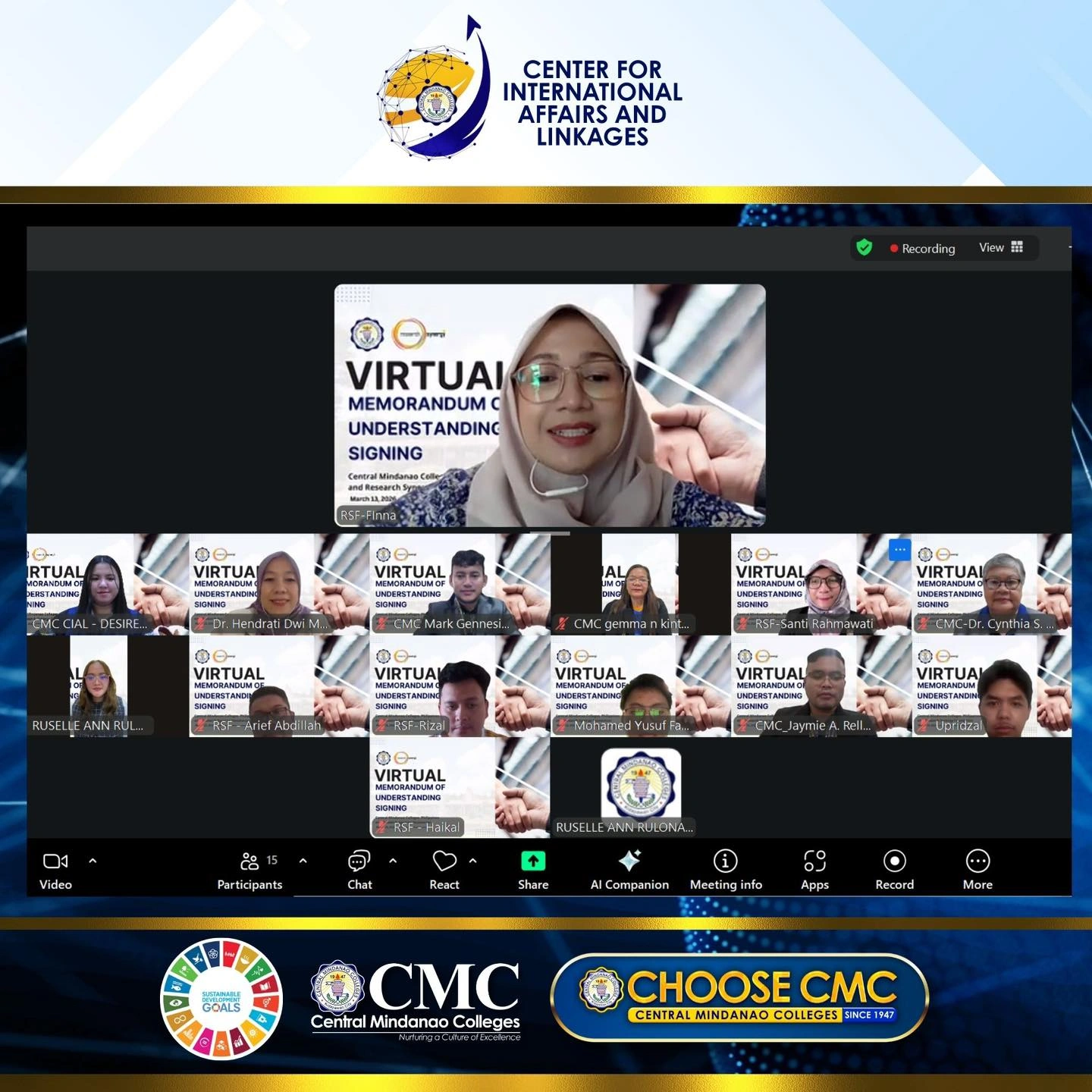Select the RSF-Finna speaker video

click(x=550, y=405)
